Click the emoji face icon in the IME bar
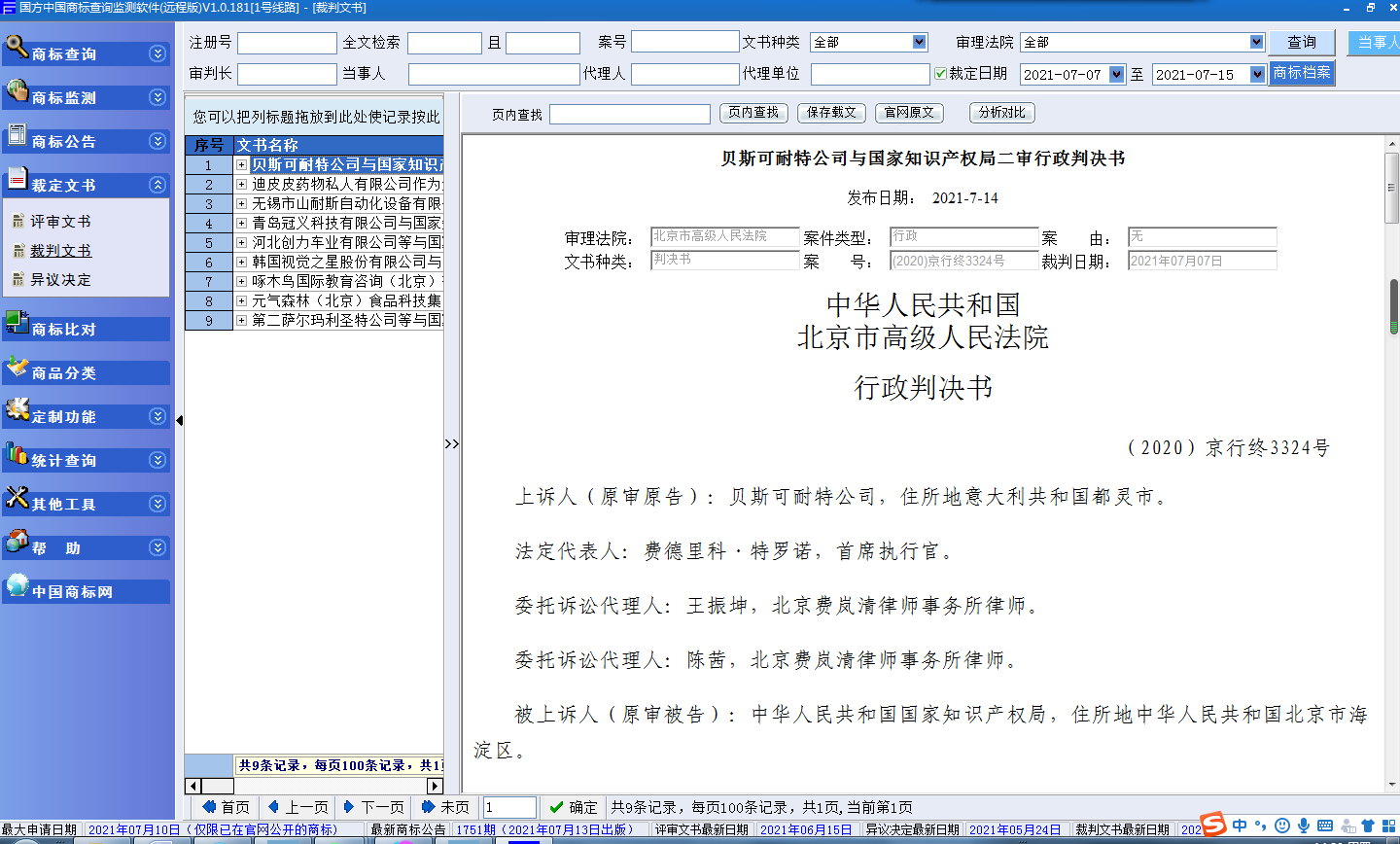This screenshot has width=1400, height=844. pyautogui.click(x=1282, y=826)
